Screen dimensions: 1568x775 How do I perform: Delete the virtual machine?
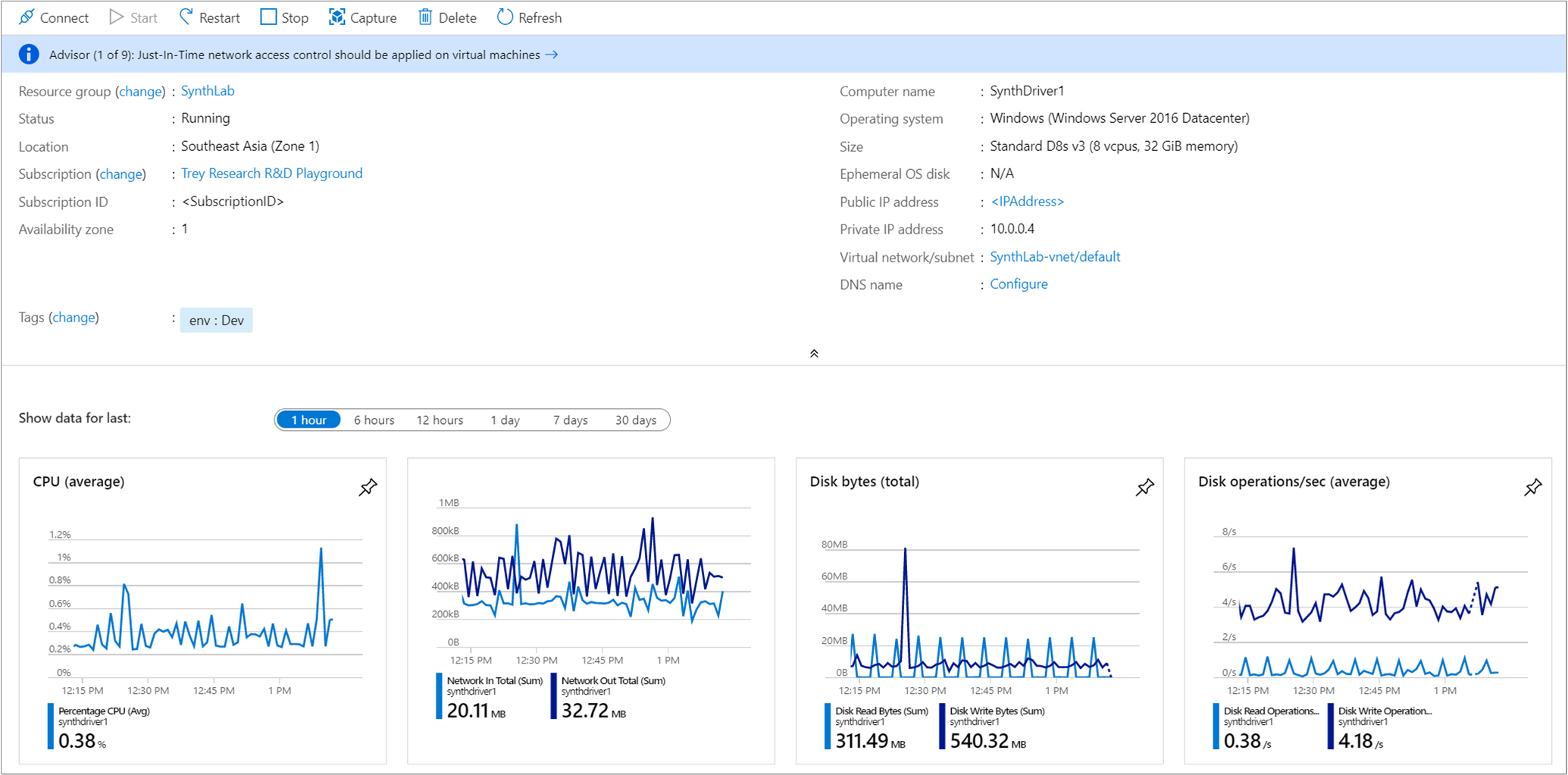[x=447, y=17]
